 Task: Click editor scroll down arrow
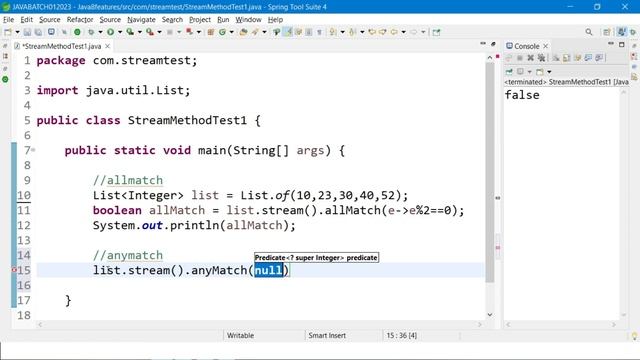click(x=490, y=315)
